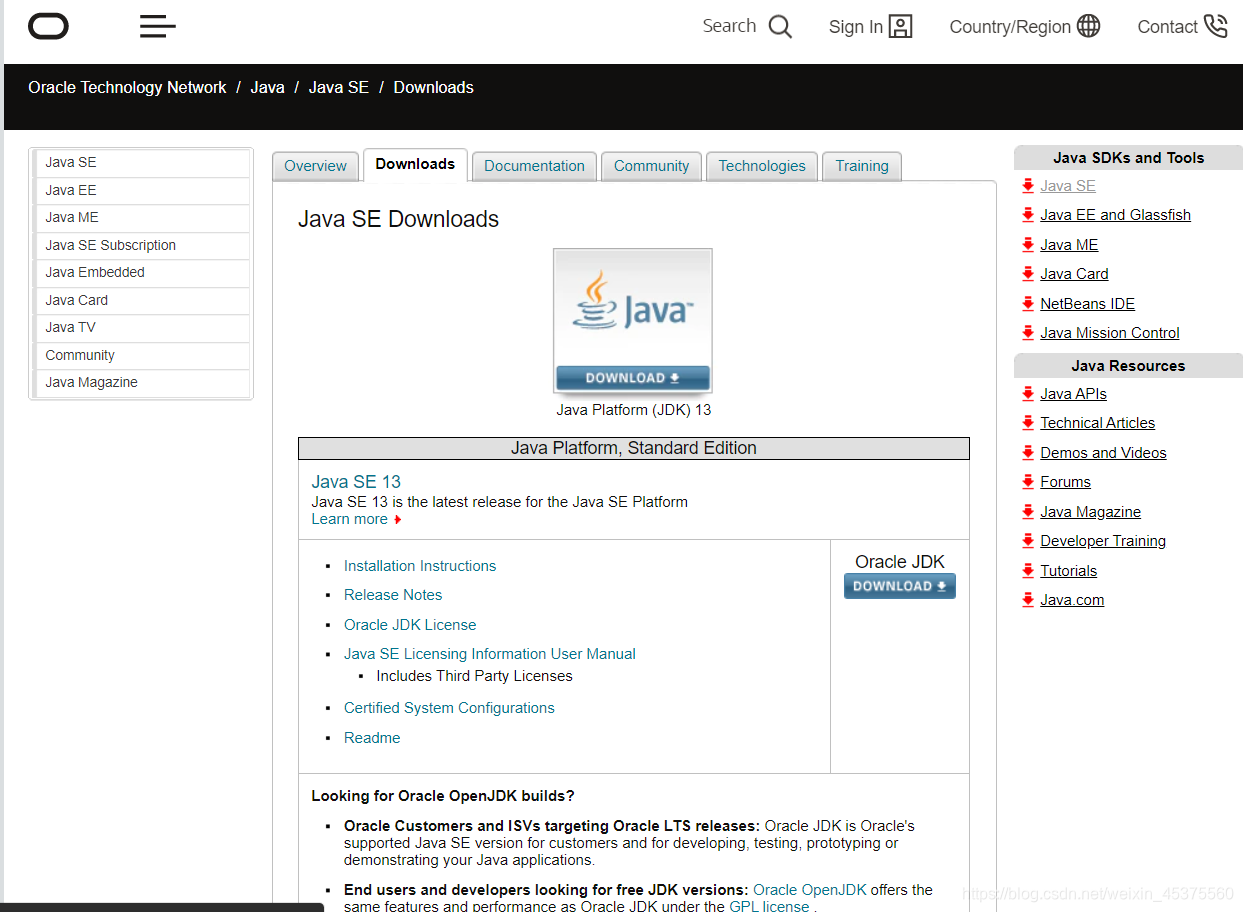
Task: Click the Java breadcrumb link
Action: (267, 88)
